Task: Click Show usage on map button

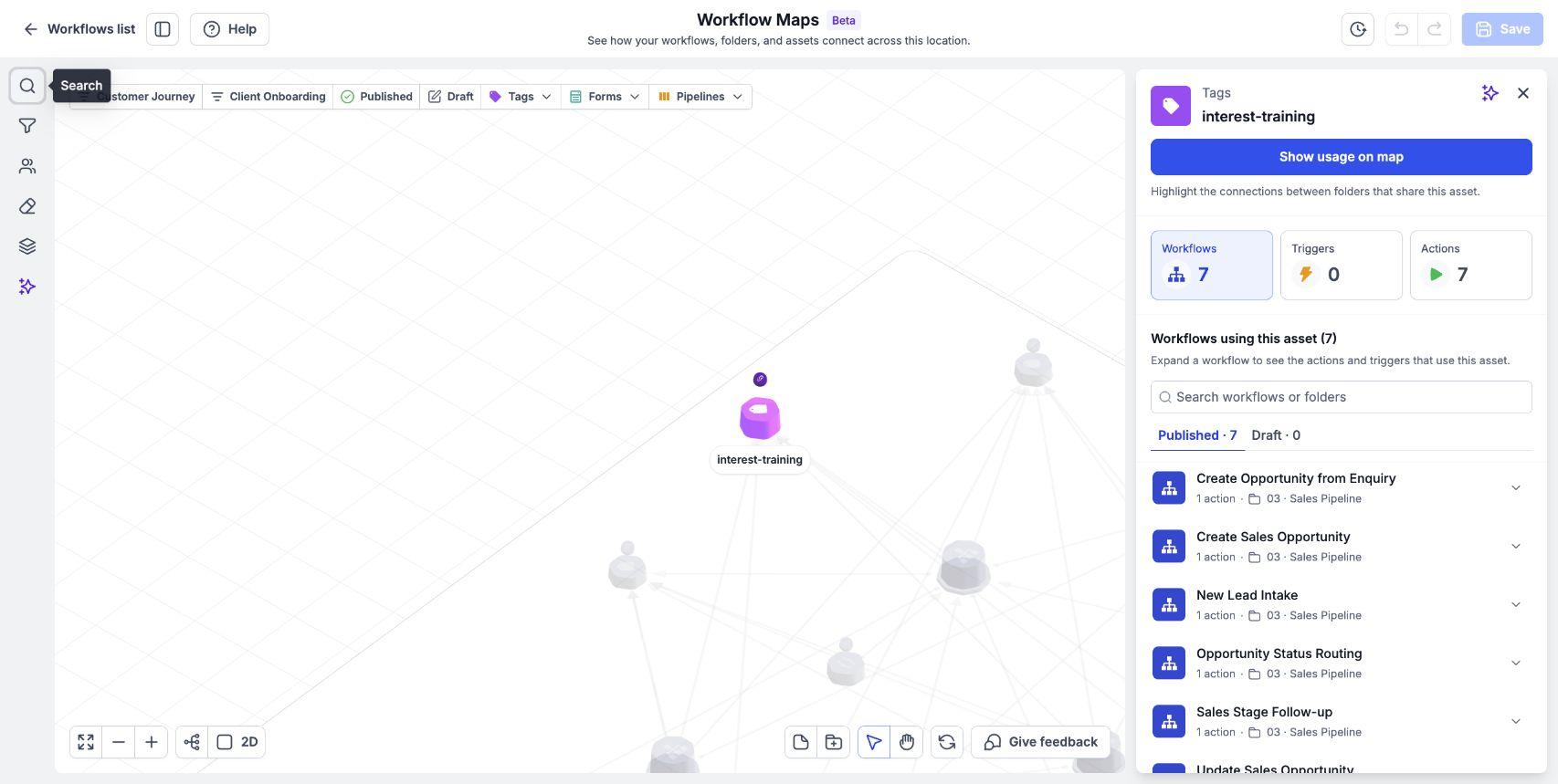Action: coord(1342,157)
